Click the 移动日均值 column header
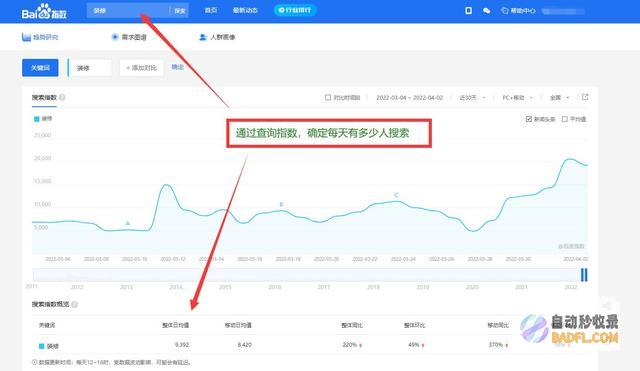This screenshot has height=371, width=640. point(238,325)
